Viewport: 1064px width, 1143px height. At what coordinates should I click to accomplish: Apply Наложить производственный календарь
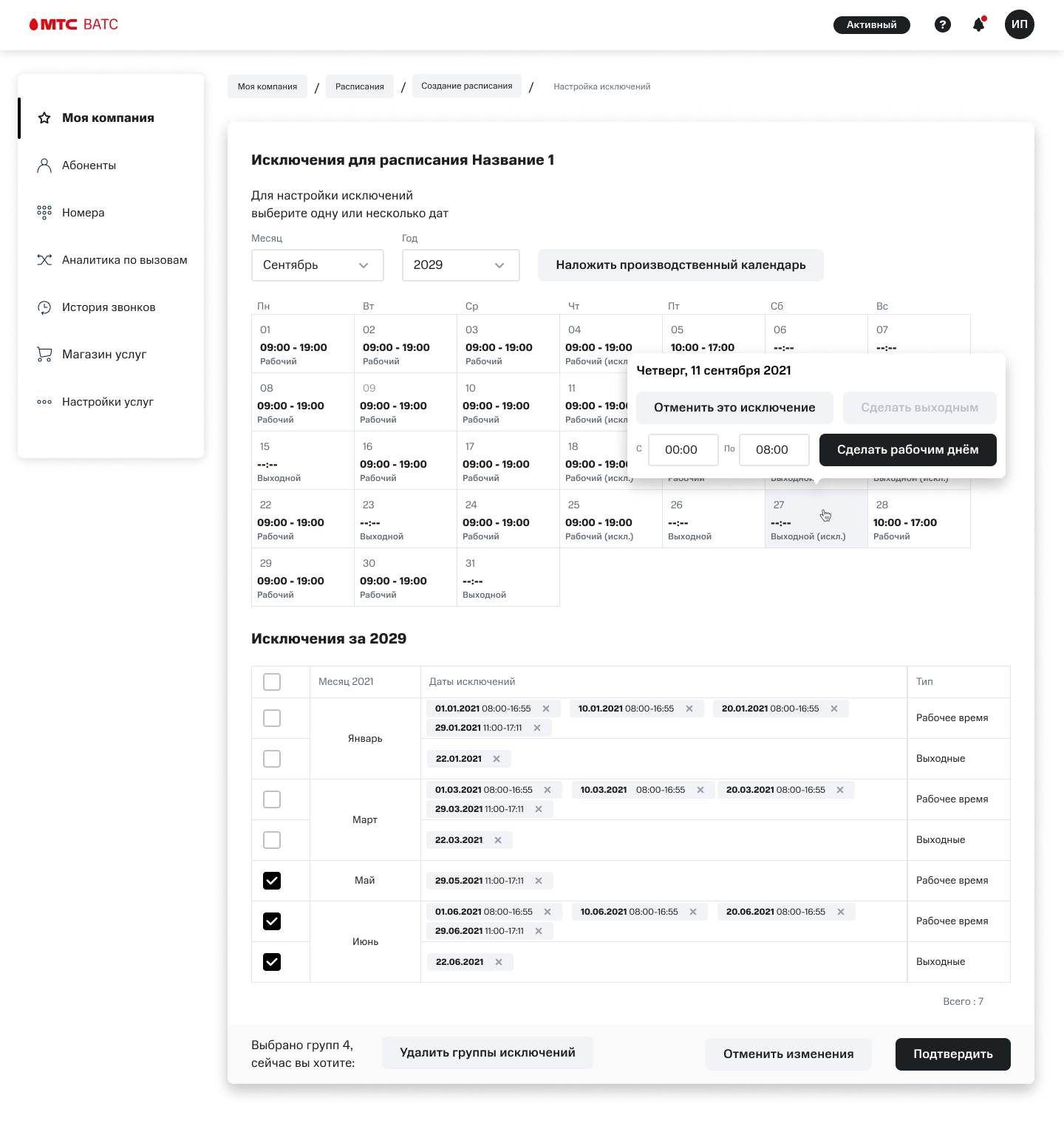pos(681,265)
